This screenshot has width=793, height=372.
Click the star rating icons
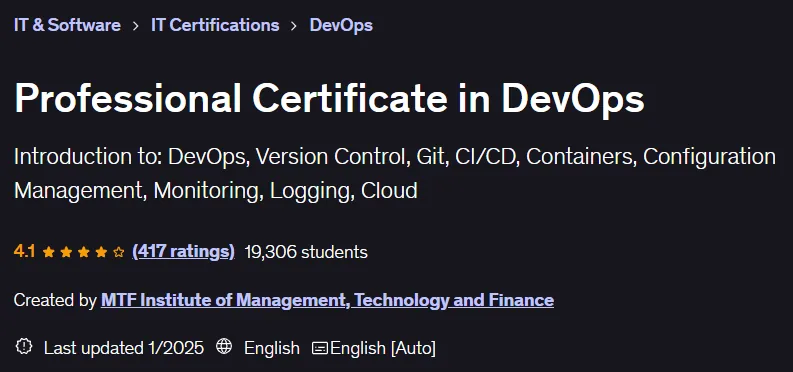[83, 252]
